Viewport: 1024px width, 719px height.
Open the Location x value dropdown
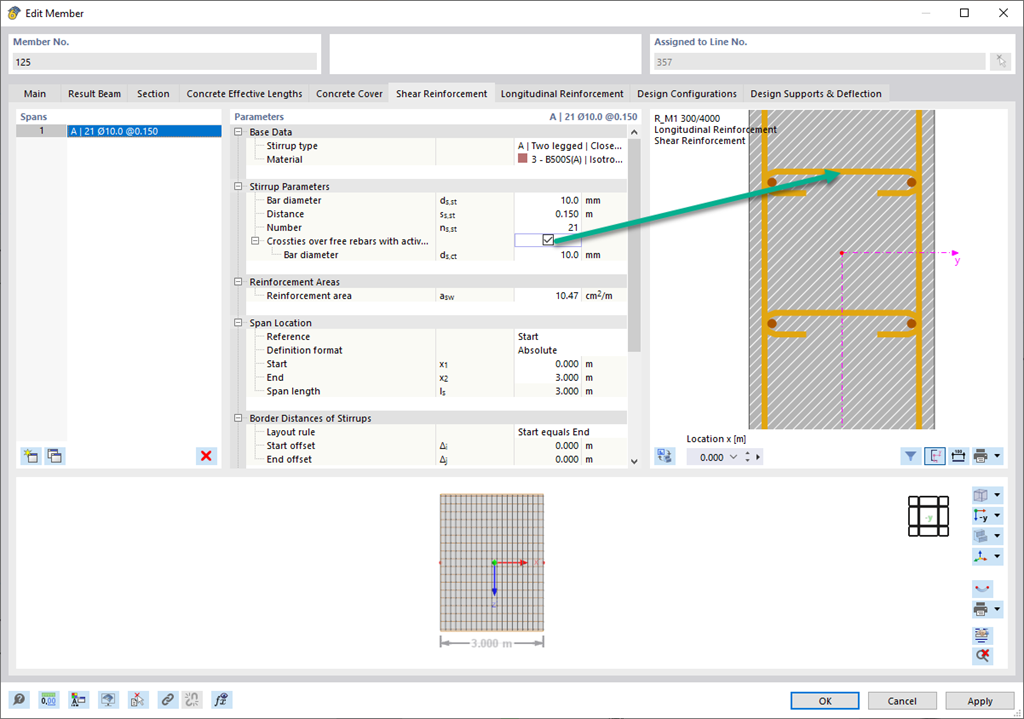733,457
